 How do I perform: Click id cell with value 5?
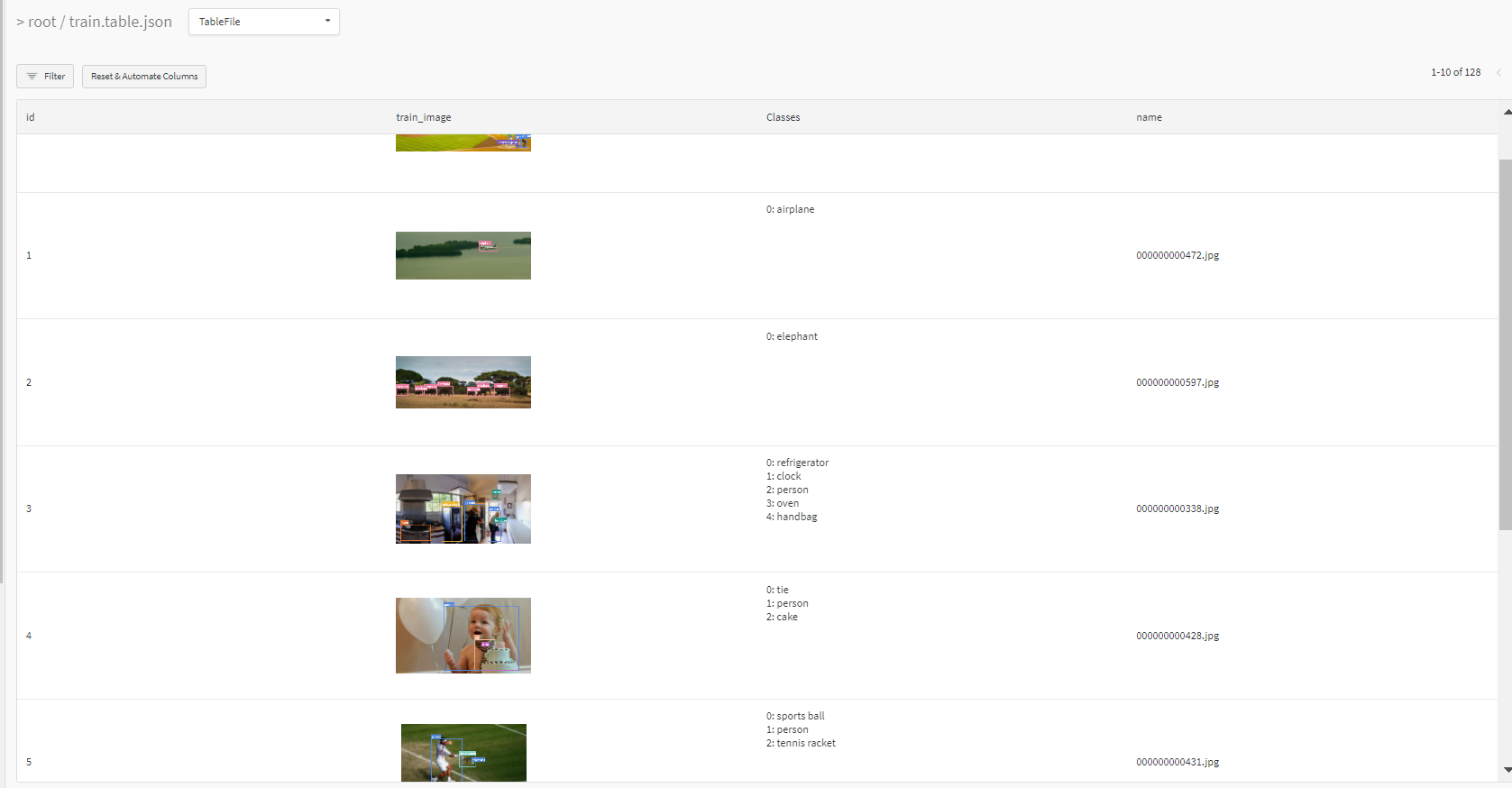pyautogui.click(x=29, y=762)
